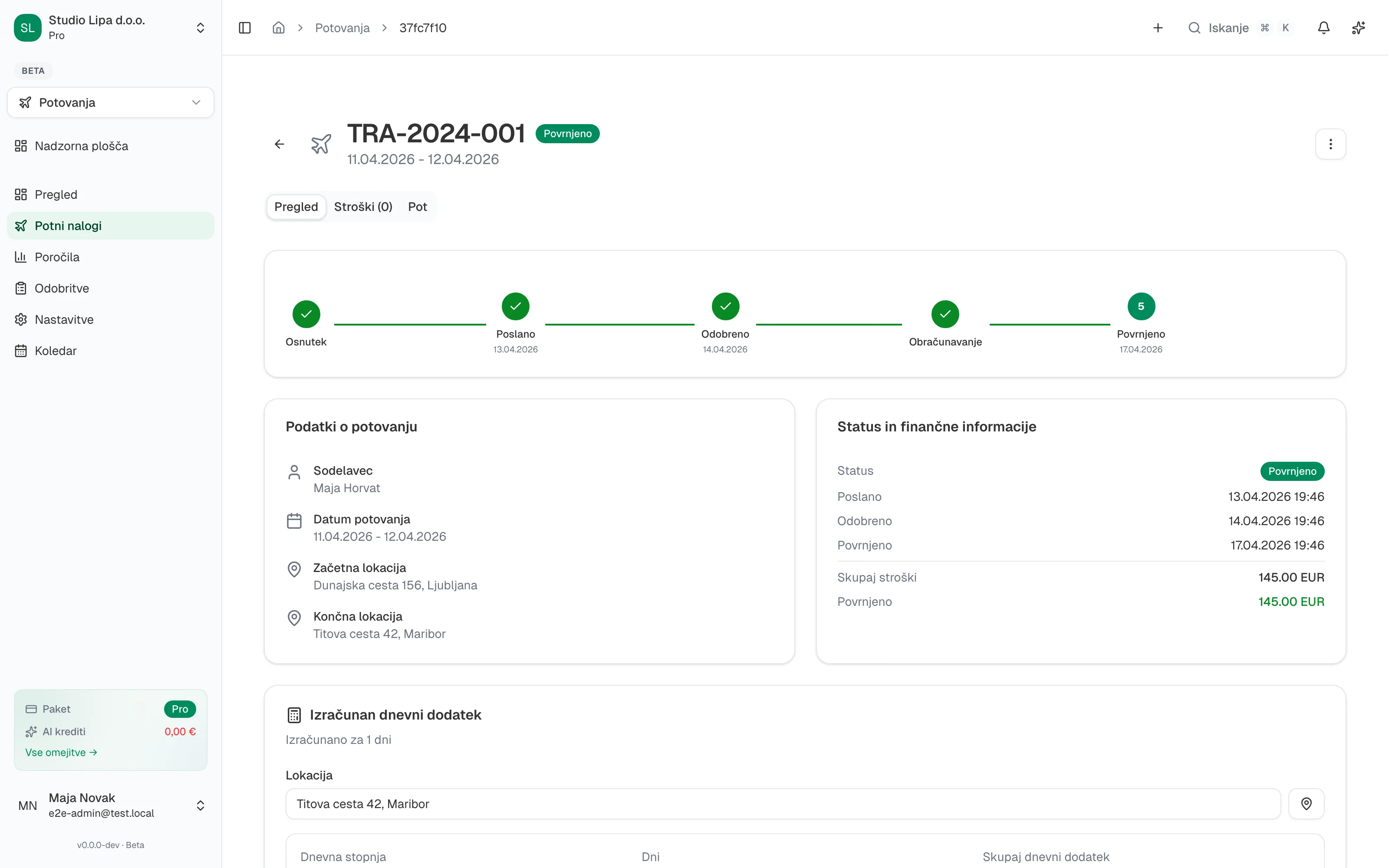Open Odobritve in the sidebar
This screenshot has height=868, width=1389.
(111, 288)
